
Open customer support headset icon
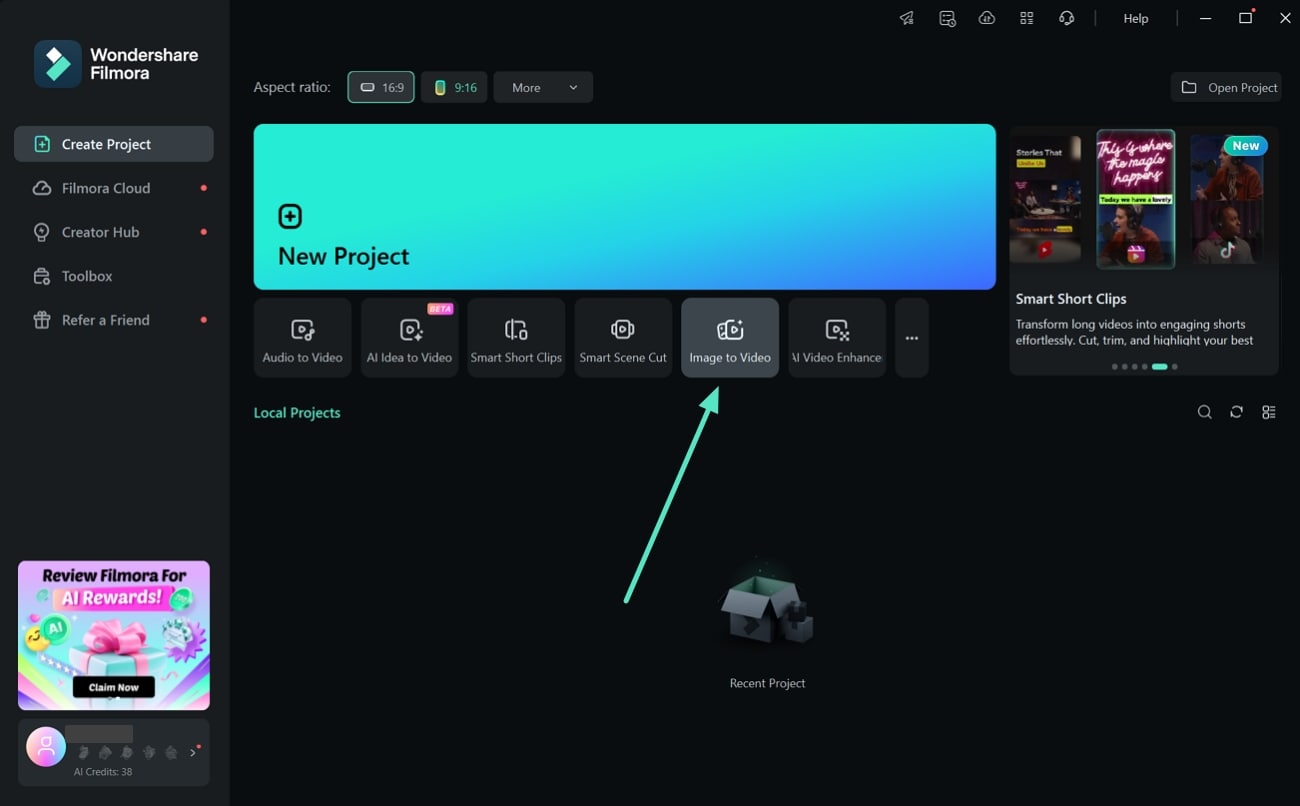1067,18
